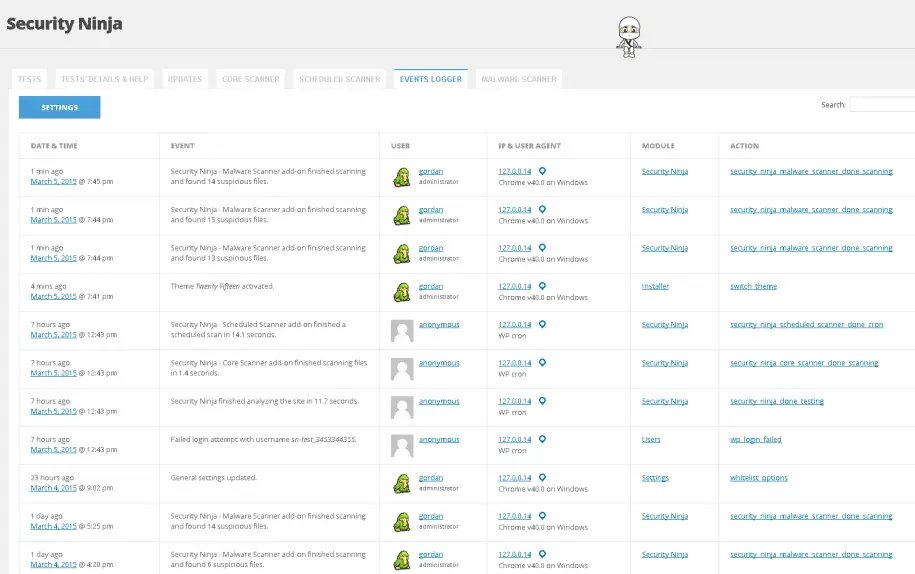The width and height of the screenshot is (915, 574).
Task: Focus the Search input field
Action: (882, 104)
